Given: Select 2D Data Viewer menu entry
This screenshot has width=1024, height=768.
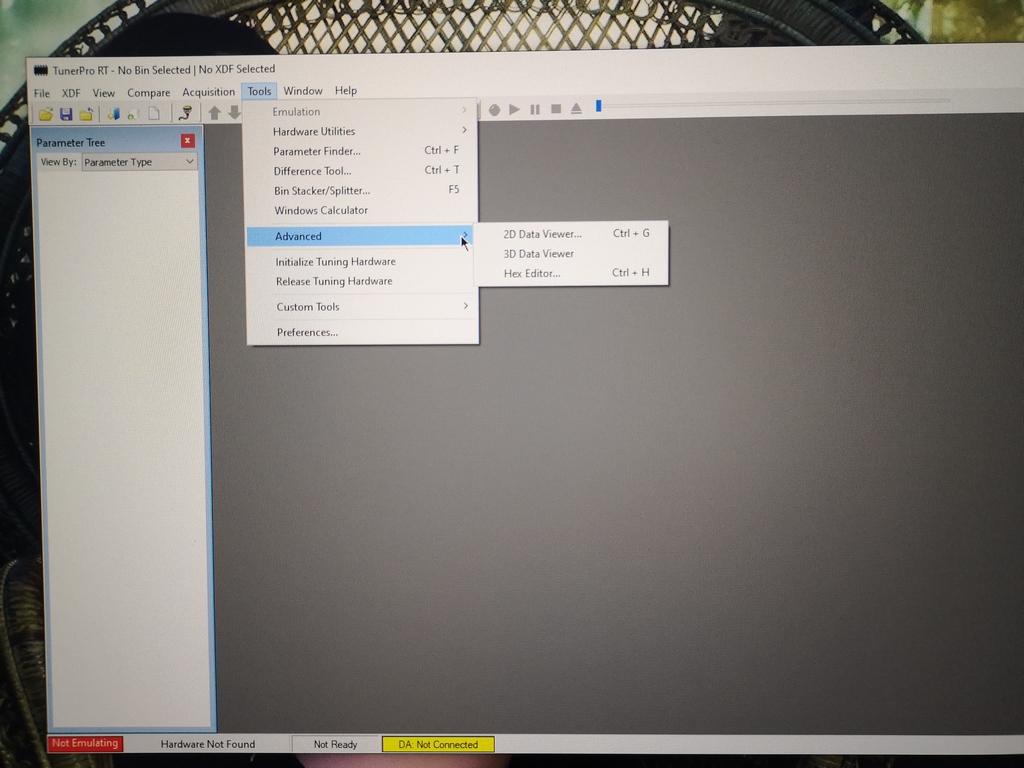Looking at the screenshot, I should pos(542,234).
